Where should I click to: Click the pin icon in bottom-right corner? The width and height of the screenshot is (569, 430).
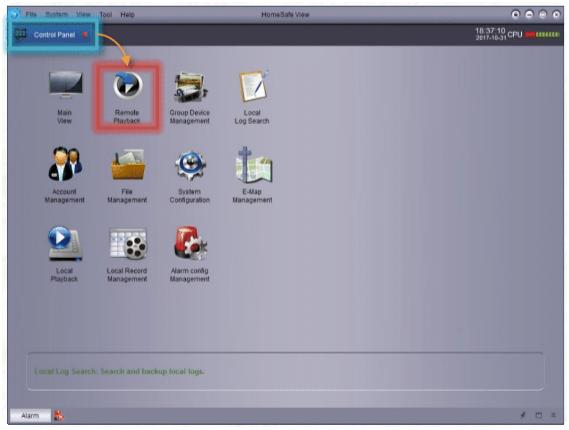point(523,415)
